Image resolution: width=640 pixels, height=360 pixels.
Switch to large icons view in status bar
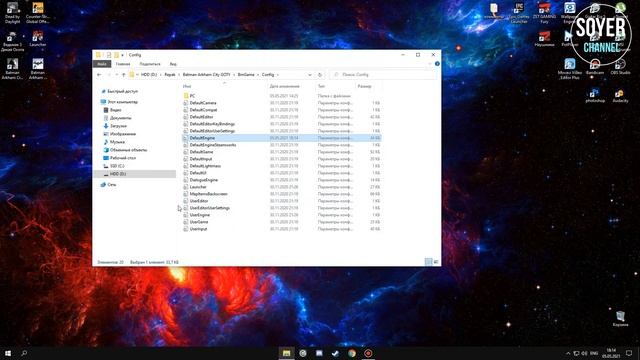436,262
